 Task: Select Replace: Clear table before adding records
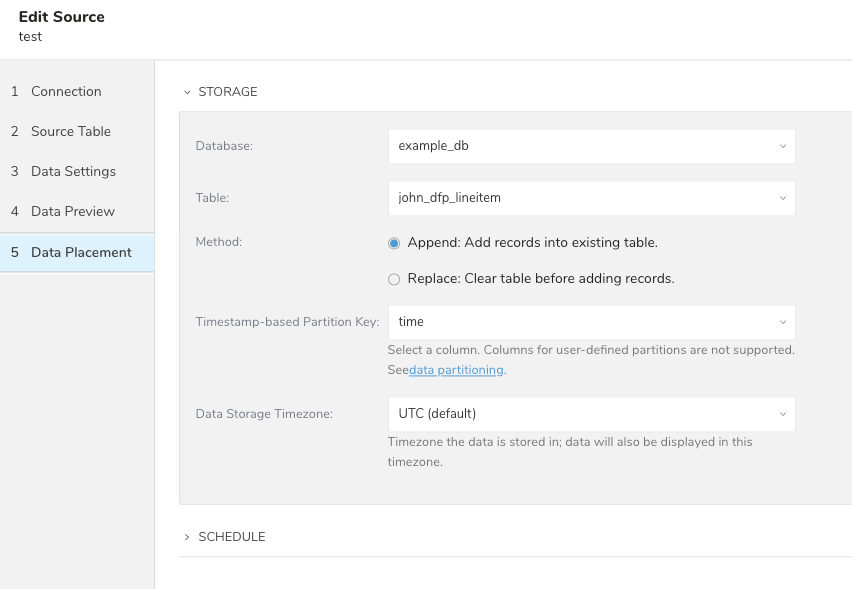click(394, 279)
